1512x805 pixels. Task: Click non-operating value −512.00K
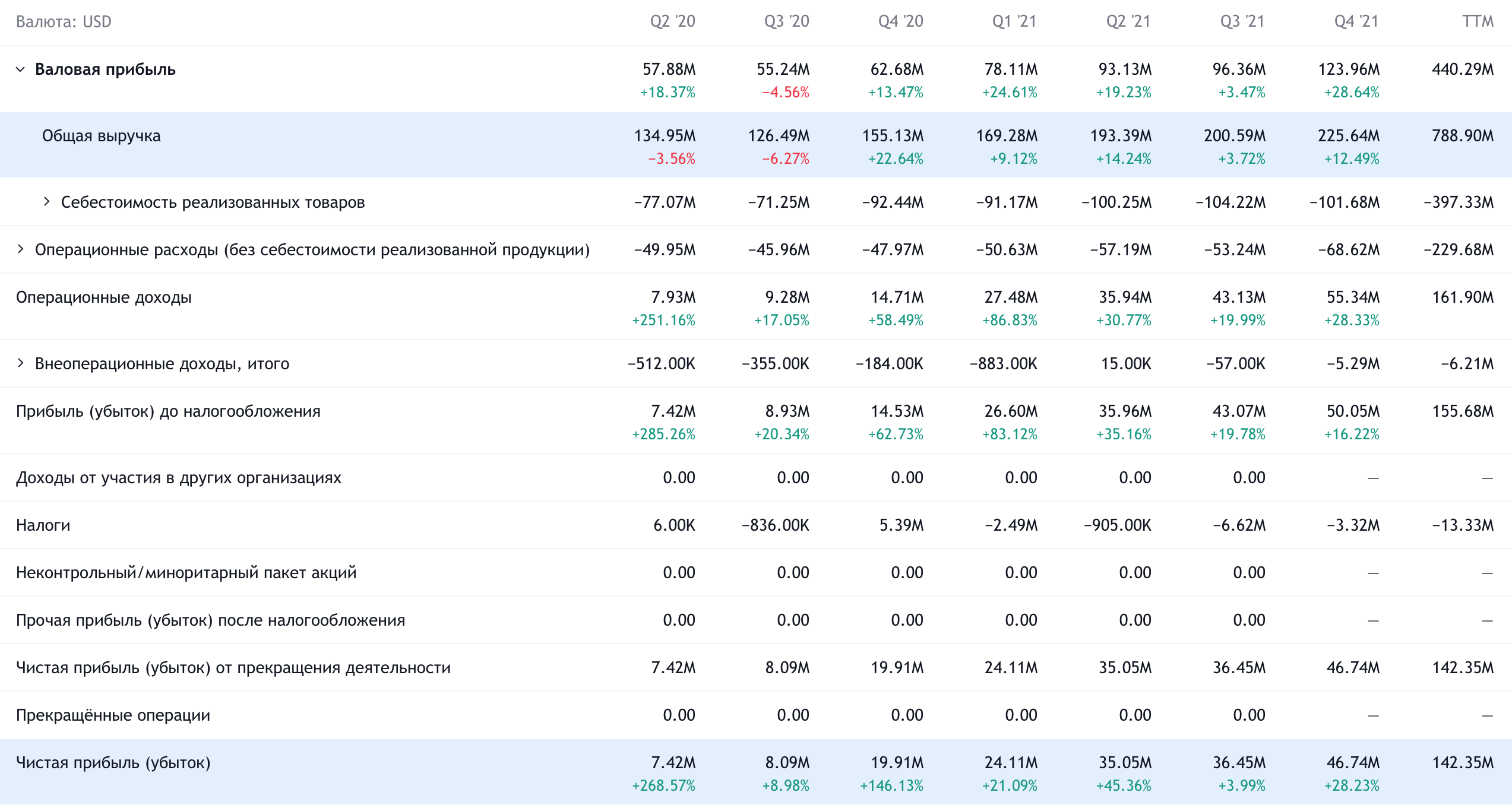[x=662, y=364]
